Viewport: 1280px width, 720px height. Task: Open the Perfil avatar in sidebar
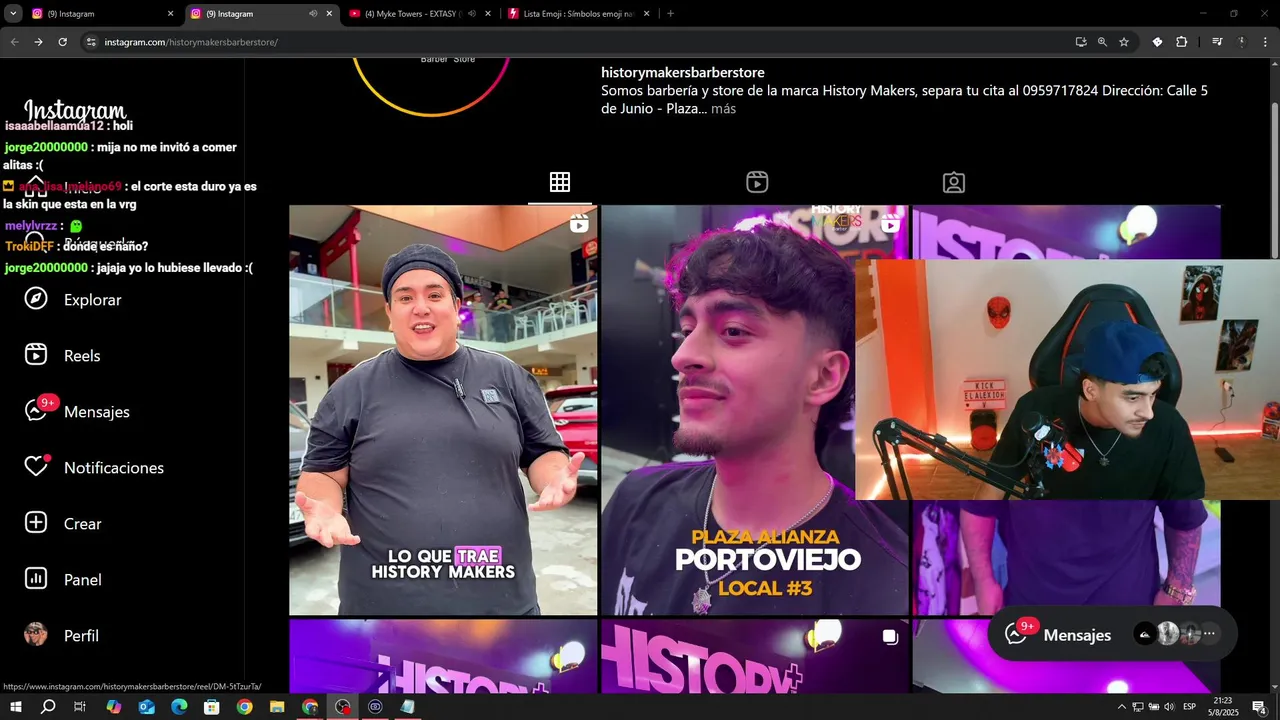[36, 635]
